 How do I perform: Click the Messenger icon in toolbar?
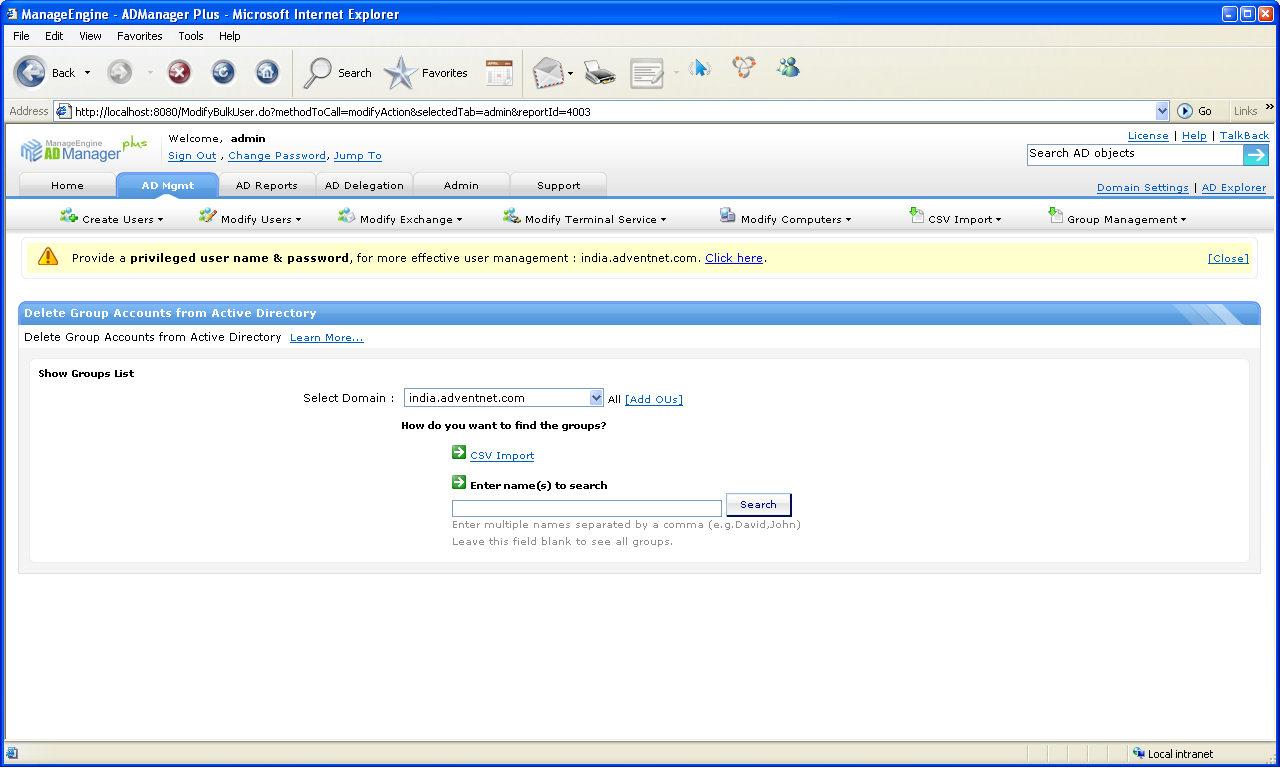788,68
